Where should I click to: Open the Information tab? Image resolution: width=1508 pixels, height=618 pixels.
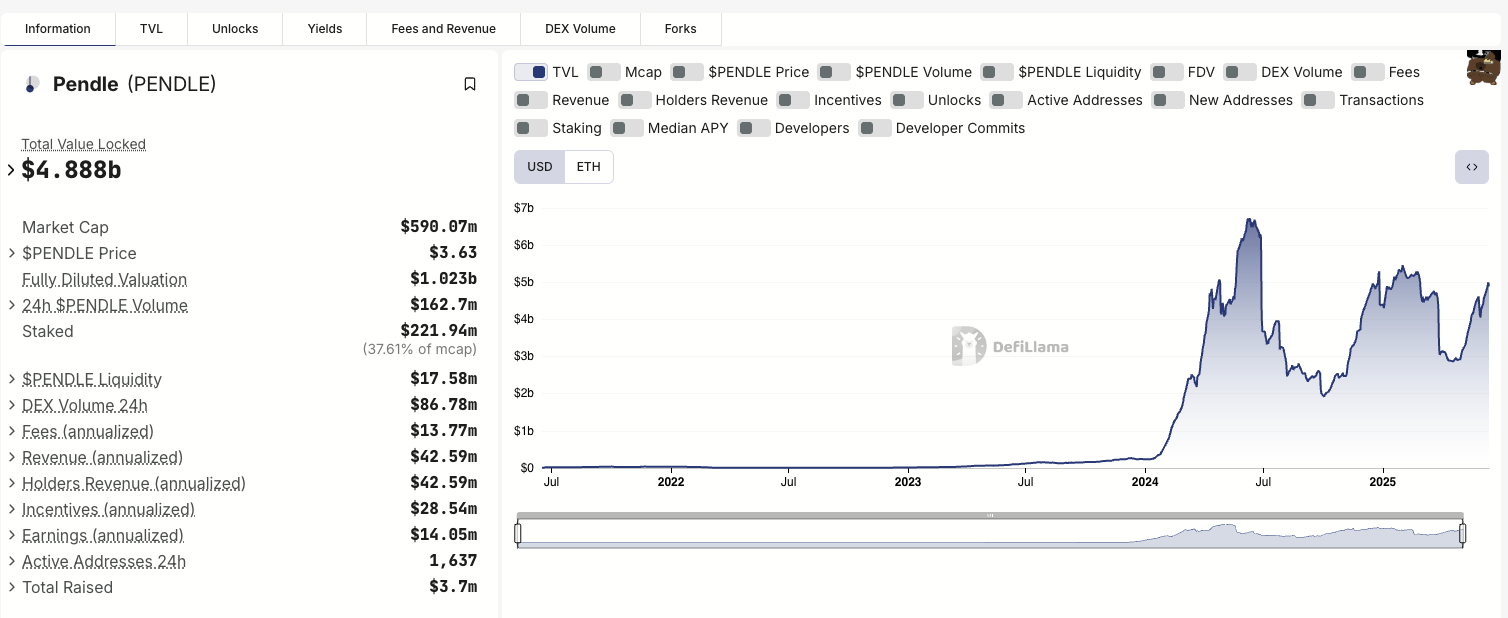58,29
